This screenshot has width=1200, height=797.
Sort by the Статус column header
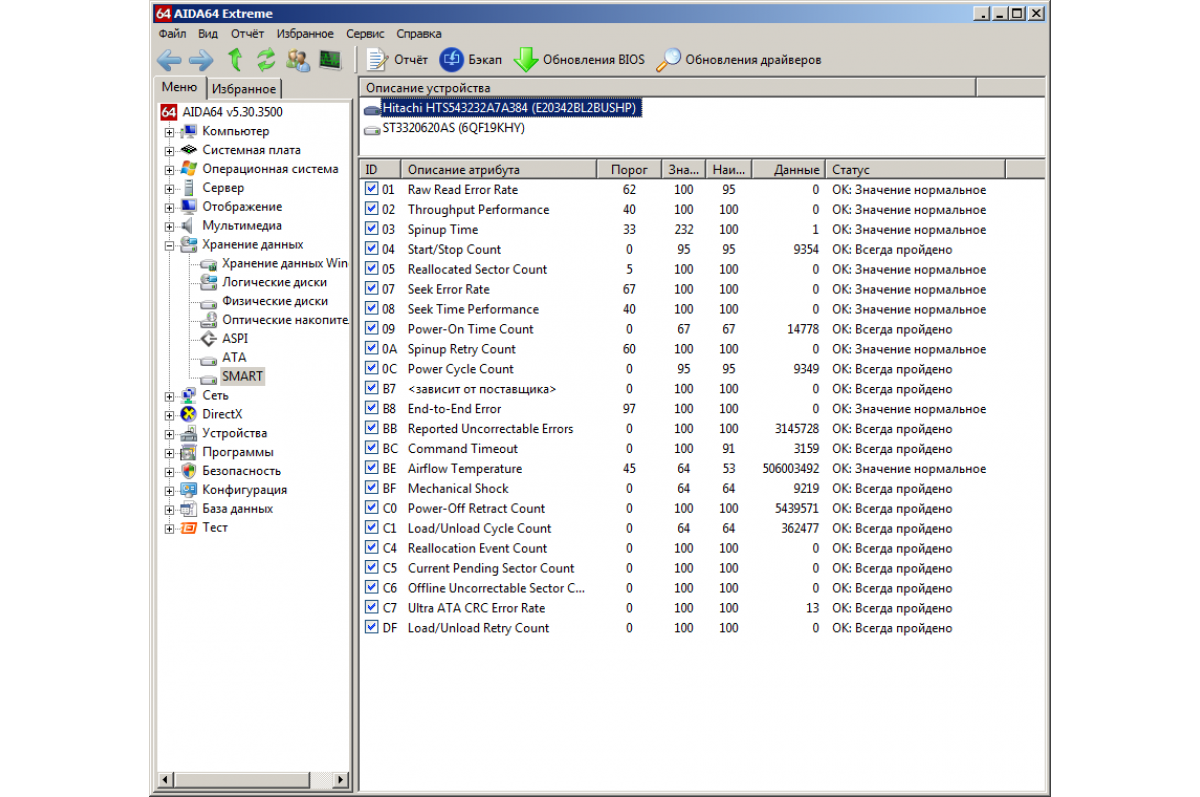pos(915,170)
